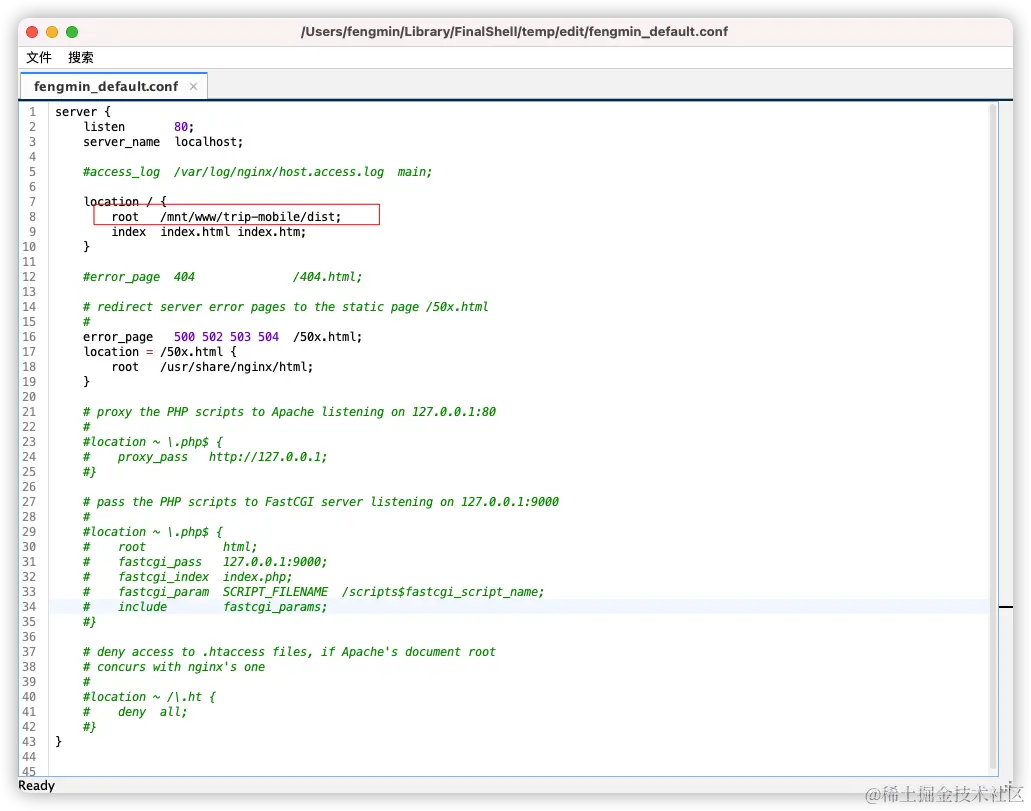Screen dimensions: 1031x811
Task: Click '# pass the PHP scripts to FastCGI' comment
Action: pos(321,502)
